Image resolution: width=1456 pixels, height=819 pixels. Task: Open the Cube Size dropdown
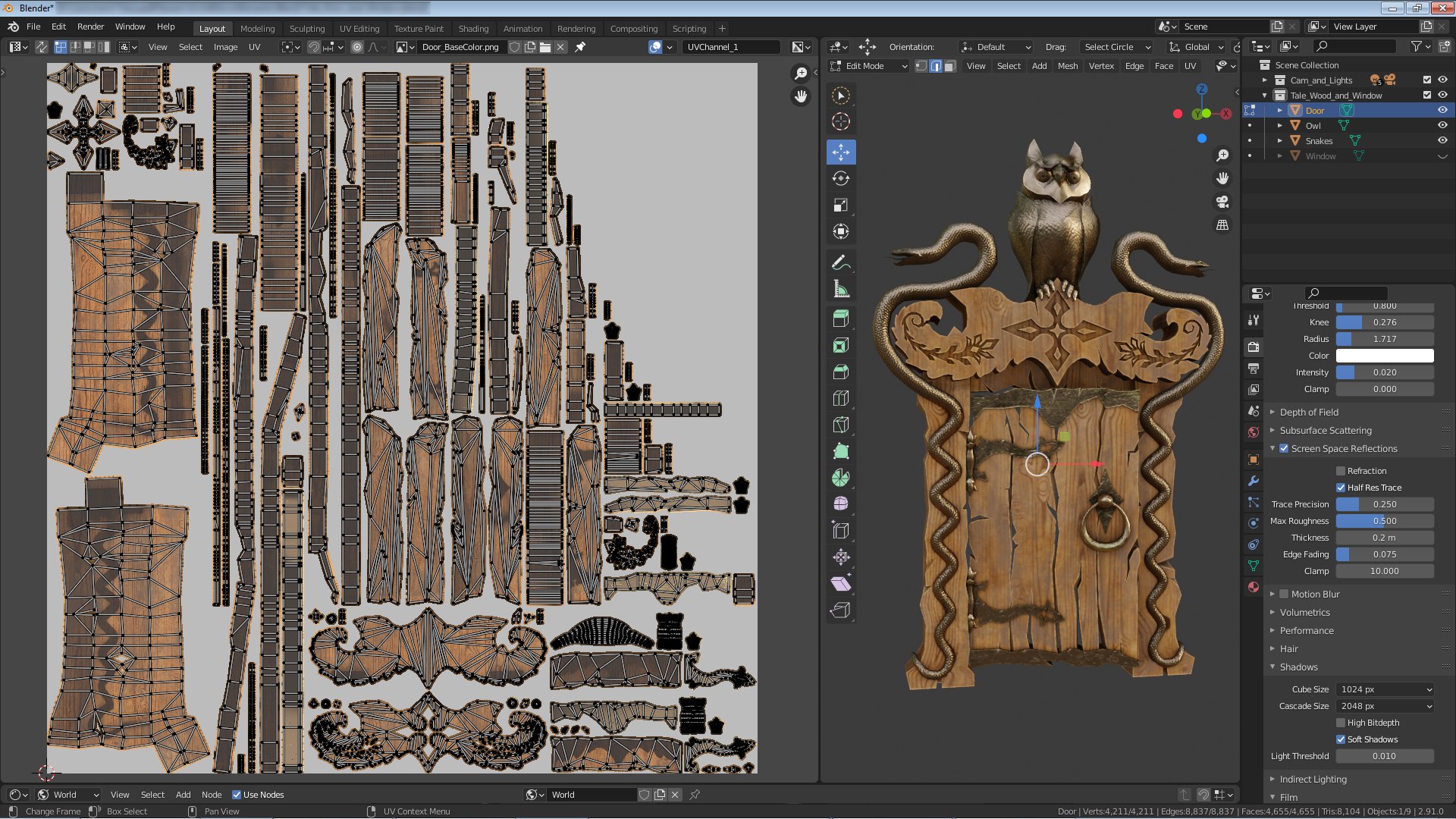click(x=1385, y=689)
